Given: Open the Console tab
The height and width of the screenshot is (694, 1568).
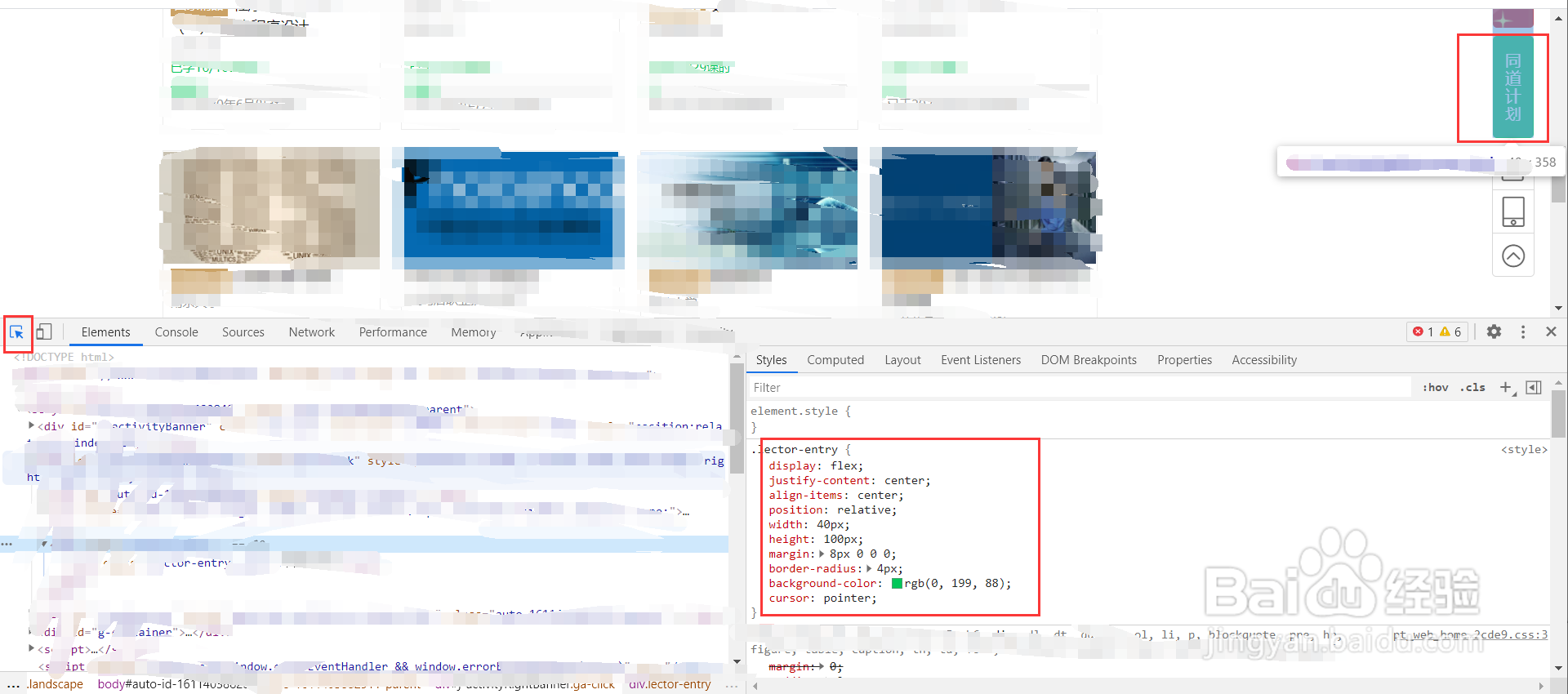Looking at the screenshot, I should [x=176, y=332].
